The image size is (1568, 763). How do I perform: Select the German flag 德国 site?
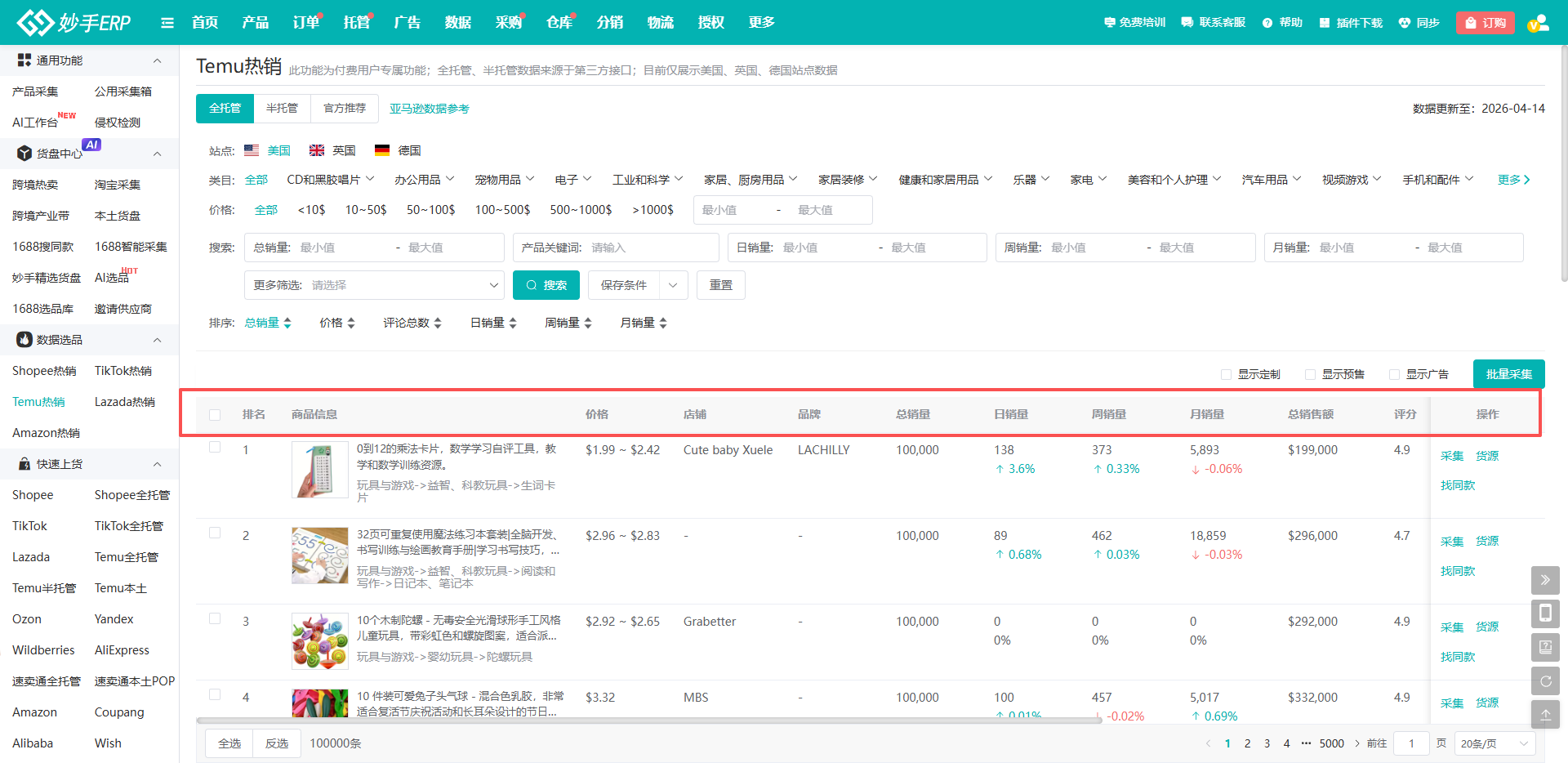tap(398, 150)
